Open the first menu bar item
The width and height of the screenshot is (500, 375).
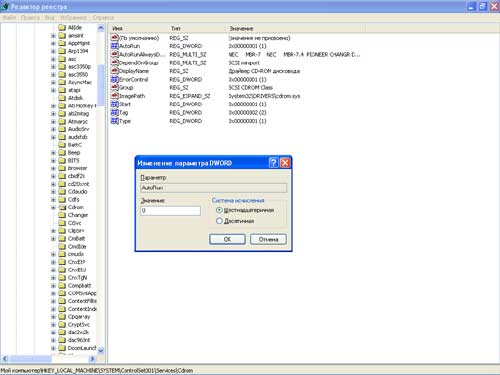9,17
